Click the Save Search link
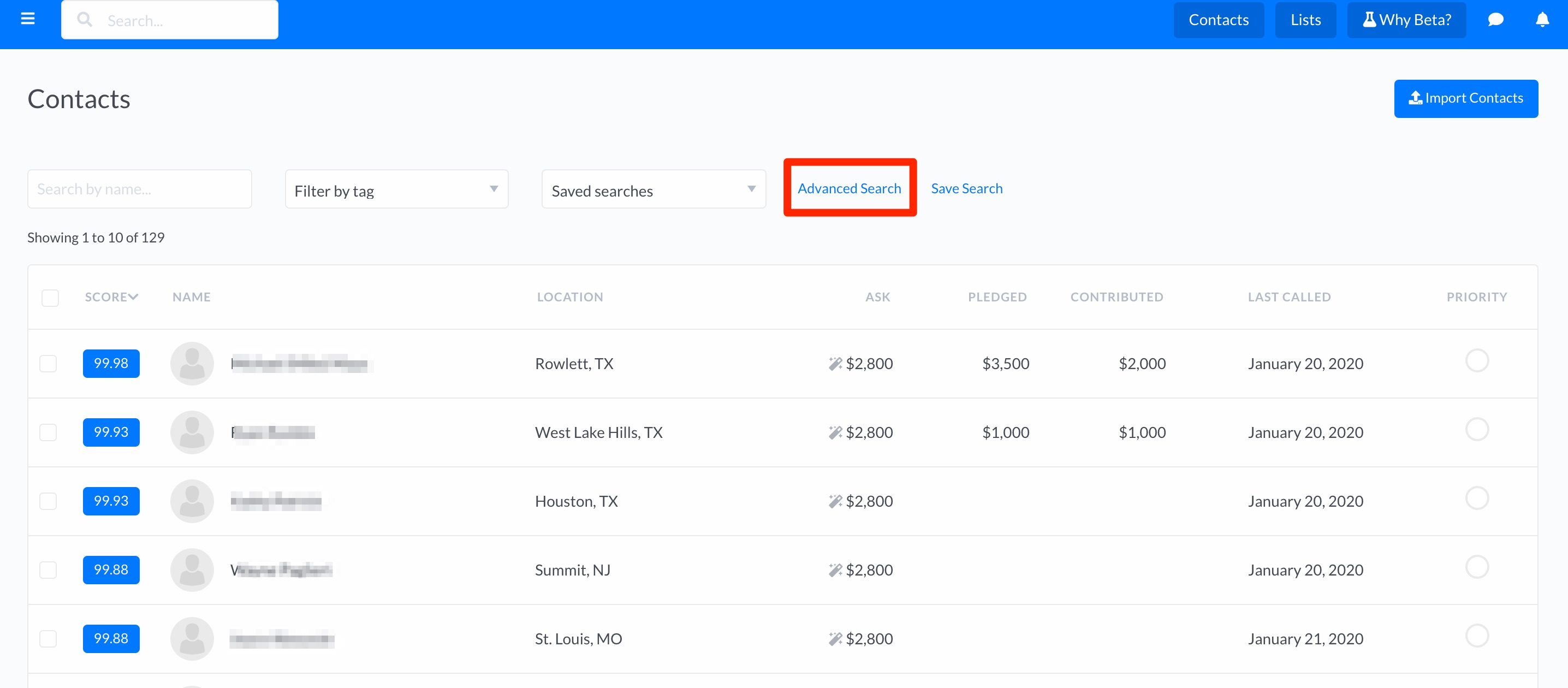 (x=966, y=189)
